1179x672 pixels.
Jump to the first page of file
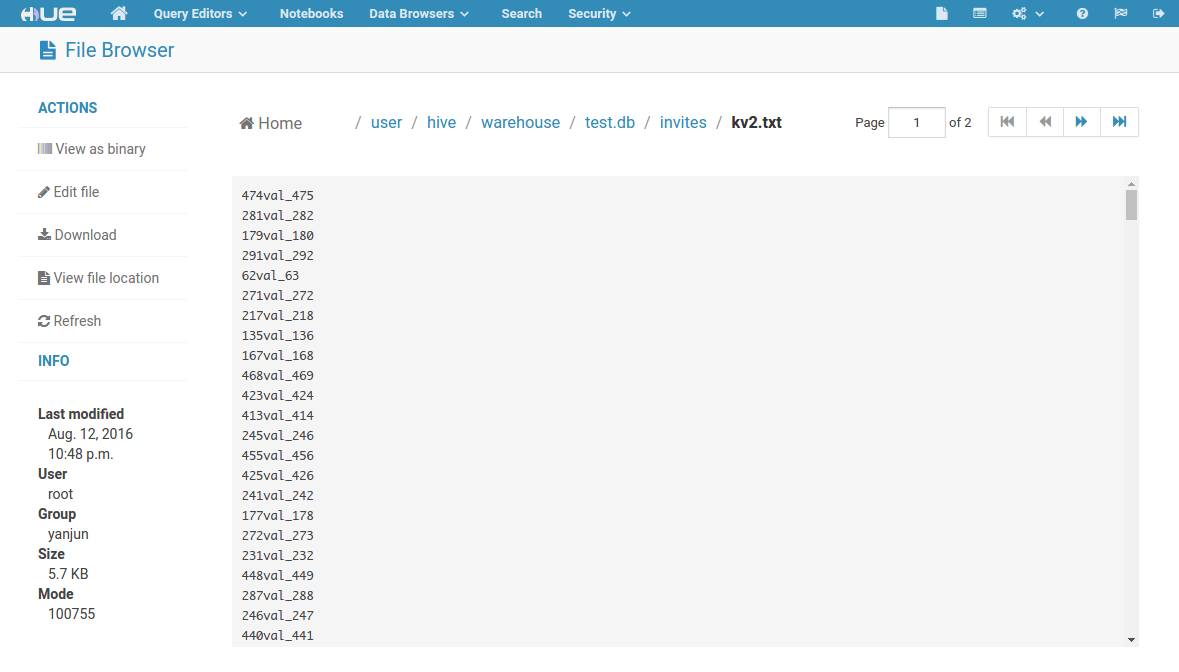1007,122
